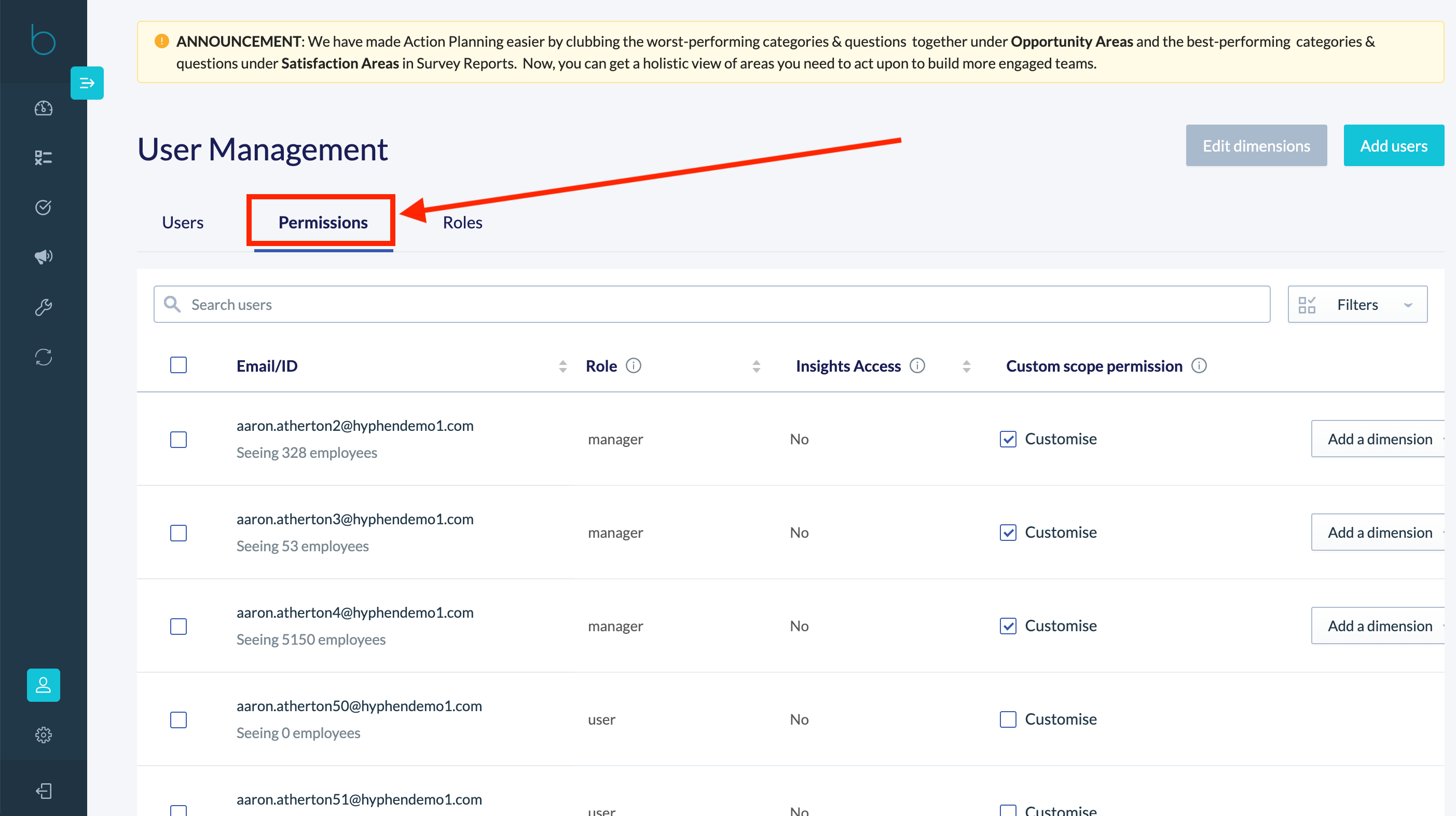Click the search magnifier icon

(x=172, y=304)
